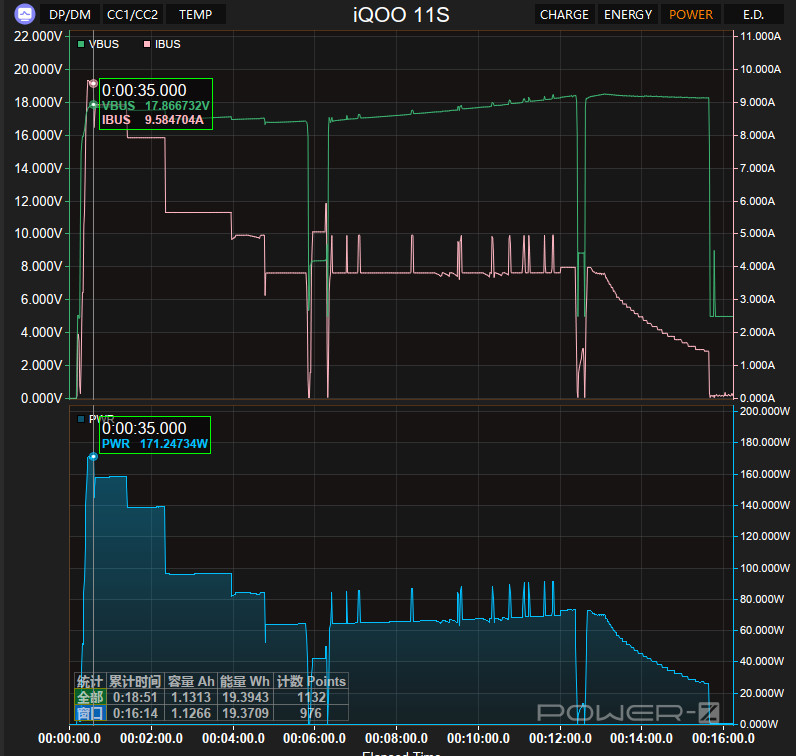The width and height of the screenshot is (796, 756).
Task: Click the window points count 976
Action: tap(310, 713)
